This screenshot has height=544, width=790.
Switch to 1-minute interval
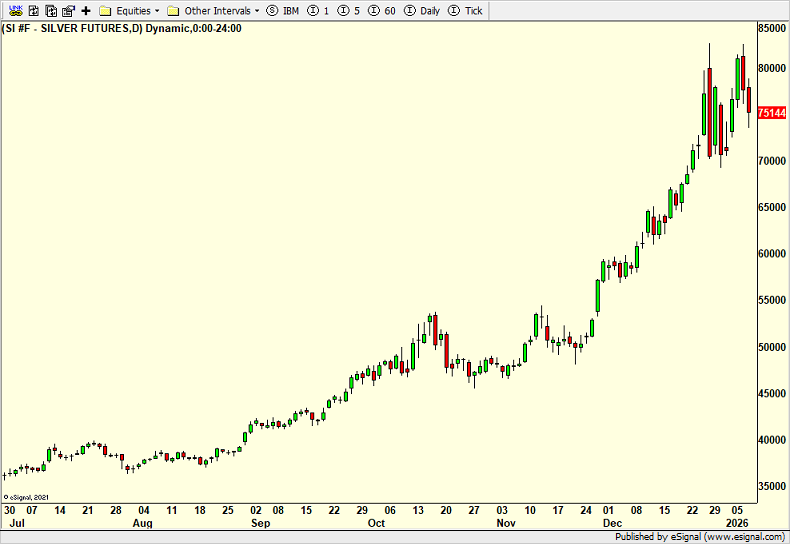pos(319,10)
